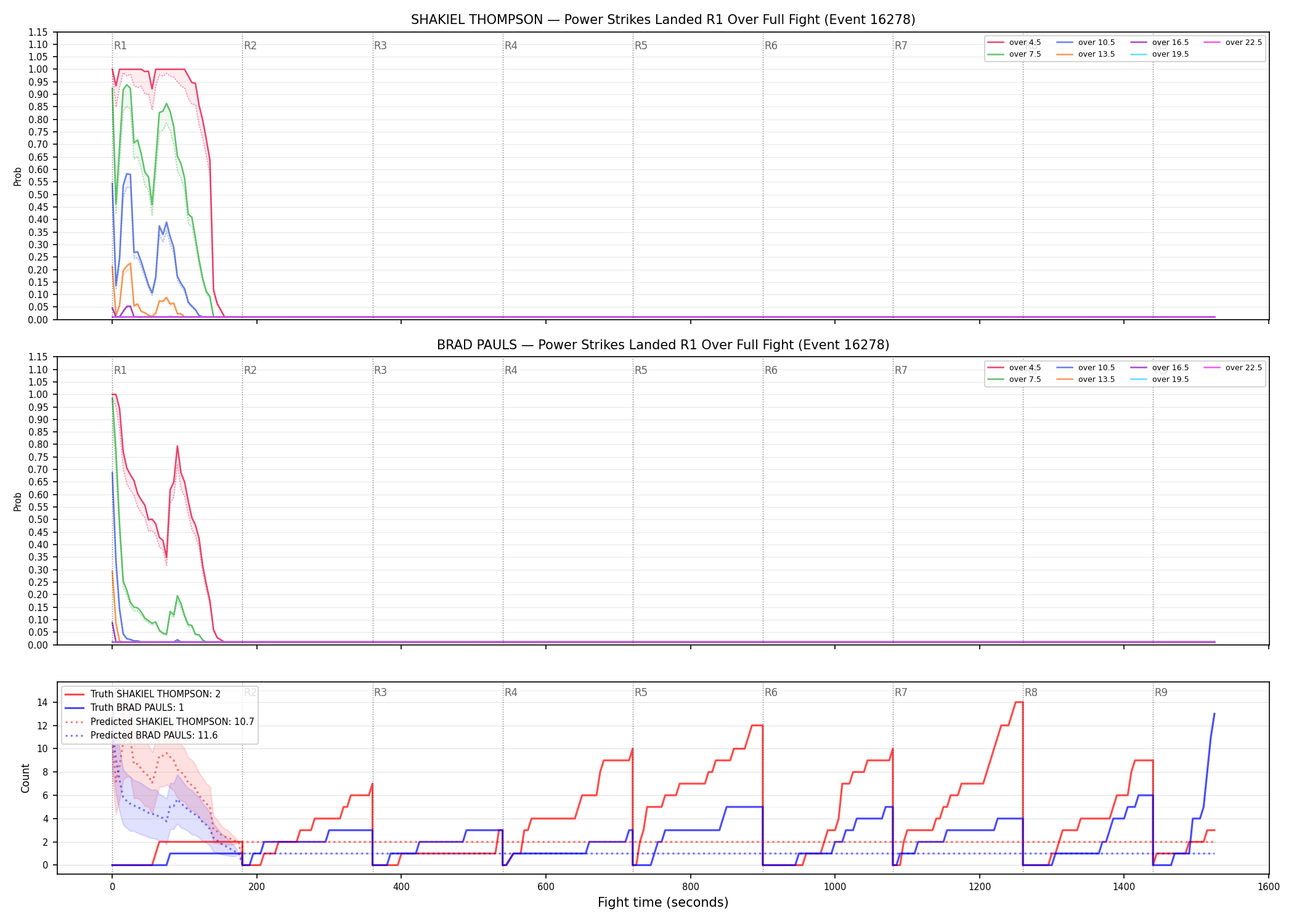Click 'Truth BRAD PAULS: 1' legend entry
The height and width of the screenshot is (924, 1294).
124,708
